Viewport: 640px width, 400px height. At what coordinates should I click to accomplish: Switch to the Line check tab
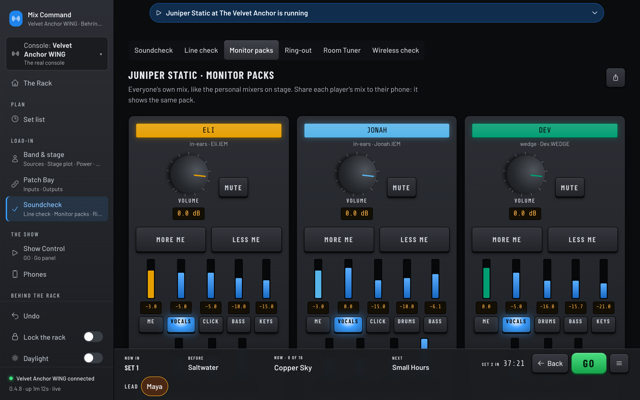pos(201,50)
